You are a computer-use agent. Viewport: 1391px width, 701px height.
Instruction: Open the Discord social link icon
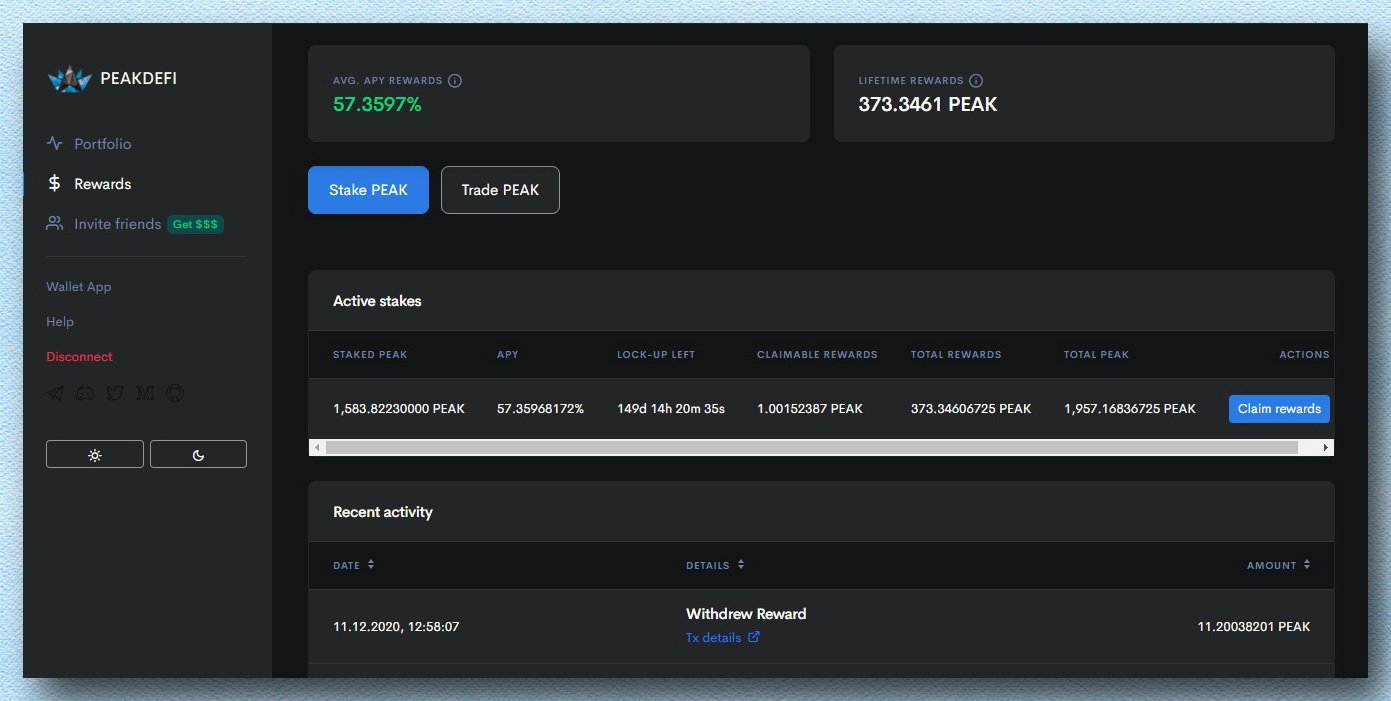(x=85, y=394)
